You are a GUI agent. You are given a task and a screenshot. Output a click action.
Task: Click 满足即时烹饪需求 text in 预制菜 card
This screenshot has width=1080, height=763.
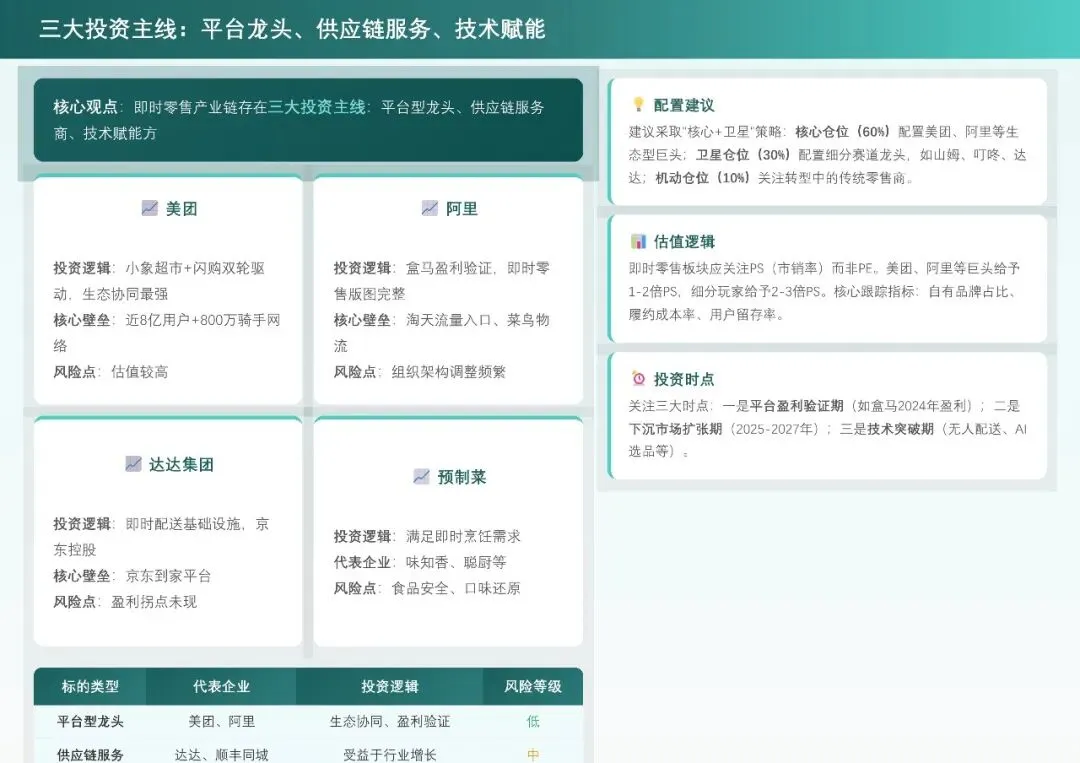[464, 536]
